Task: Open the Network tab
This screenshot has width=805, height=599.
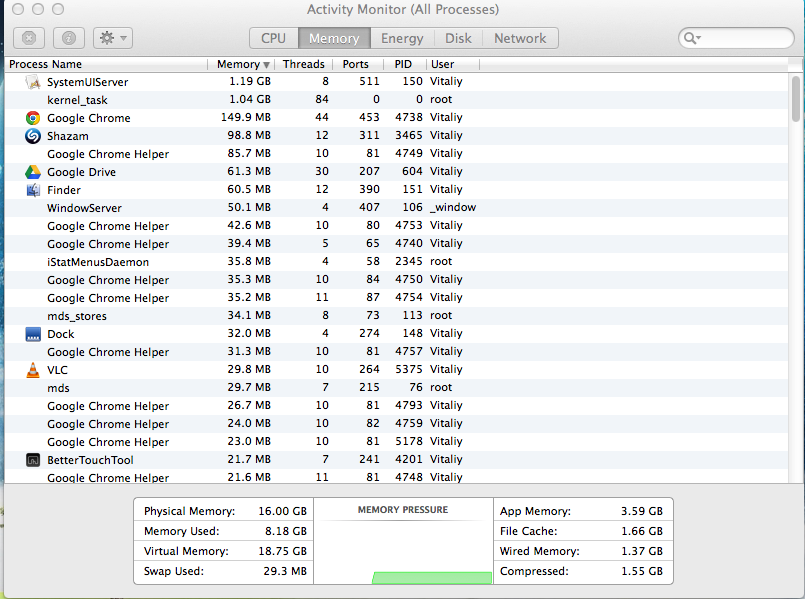Action: click(520, 38)
